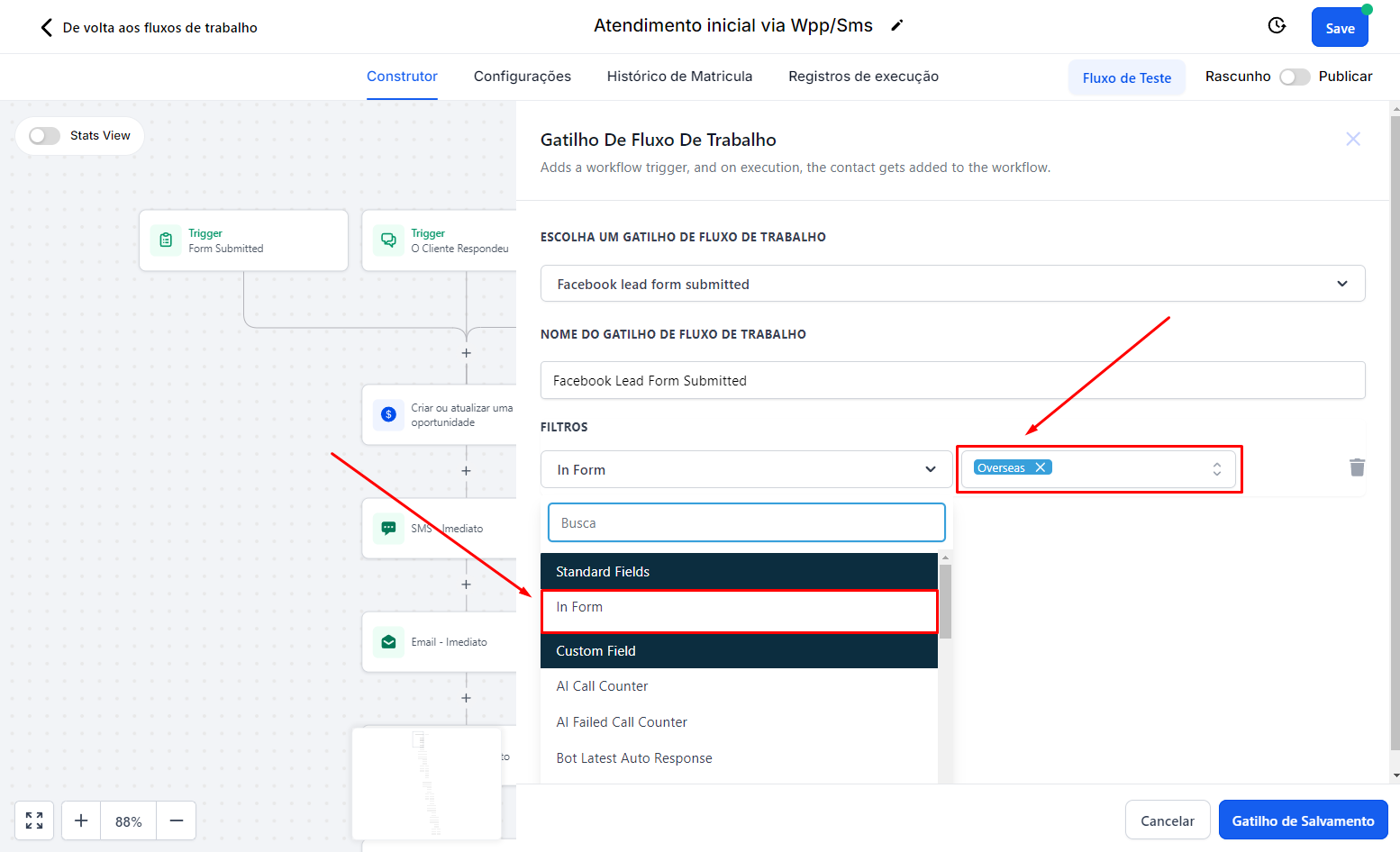Switch to the Configurações tab
This screenshot has width=1400, height=852.
tap(522, 77)
